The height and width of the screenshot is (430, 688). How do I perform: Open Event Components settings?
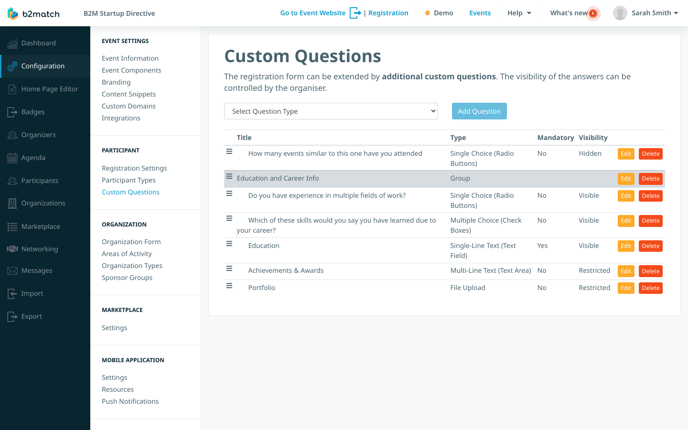(x=131, y=70)
